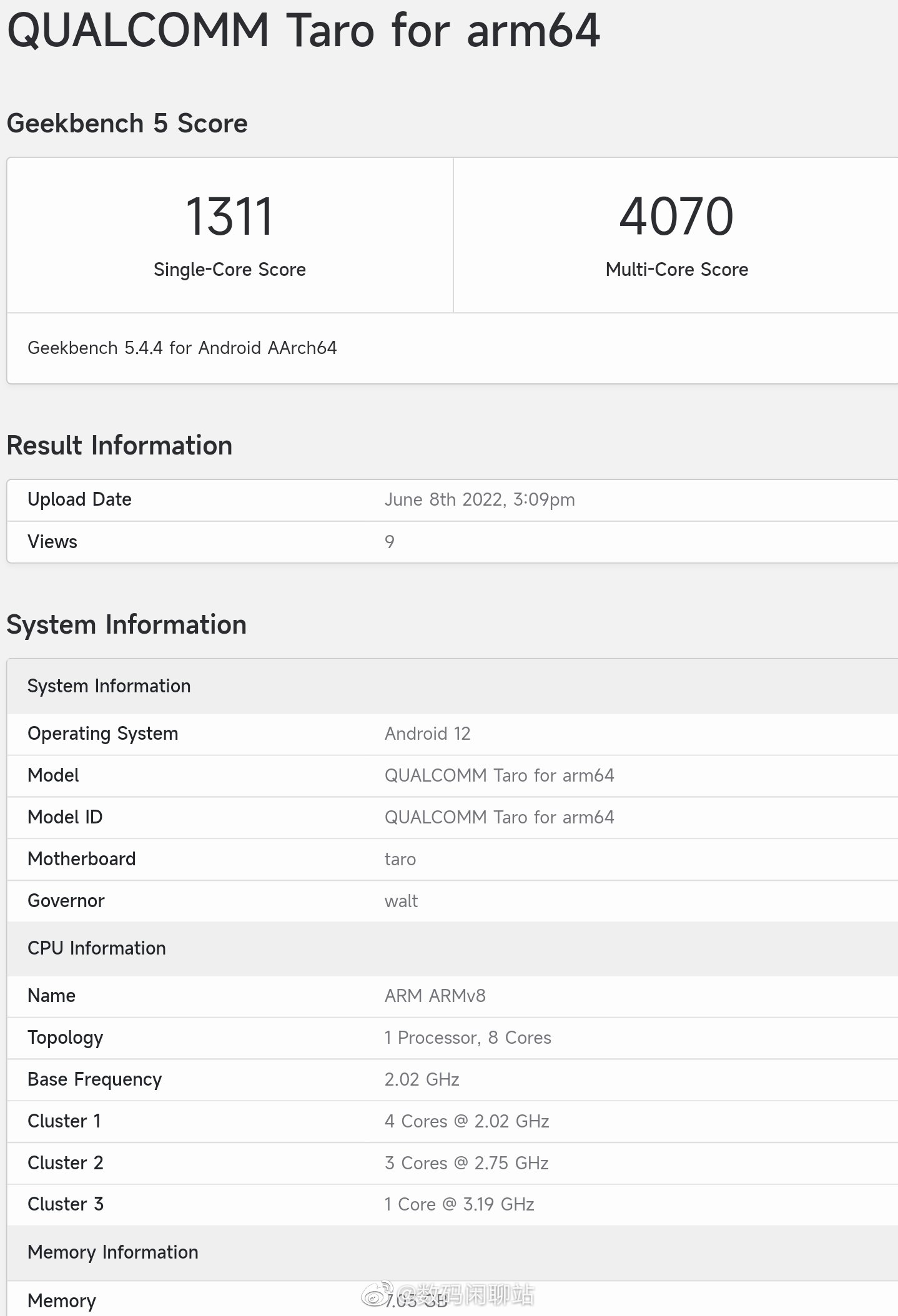898x1316 pixels.
Task: Select the taro motherboard value
Action: click(x=400, y=860)
